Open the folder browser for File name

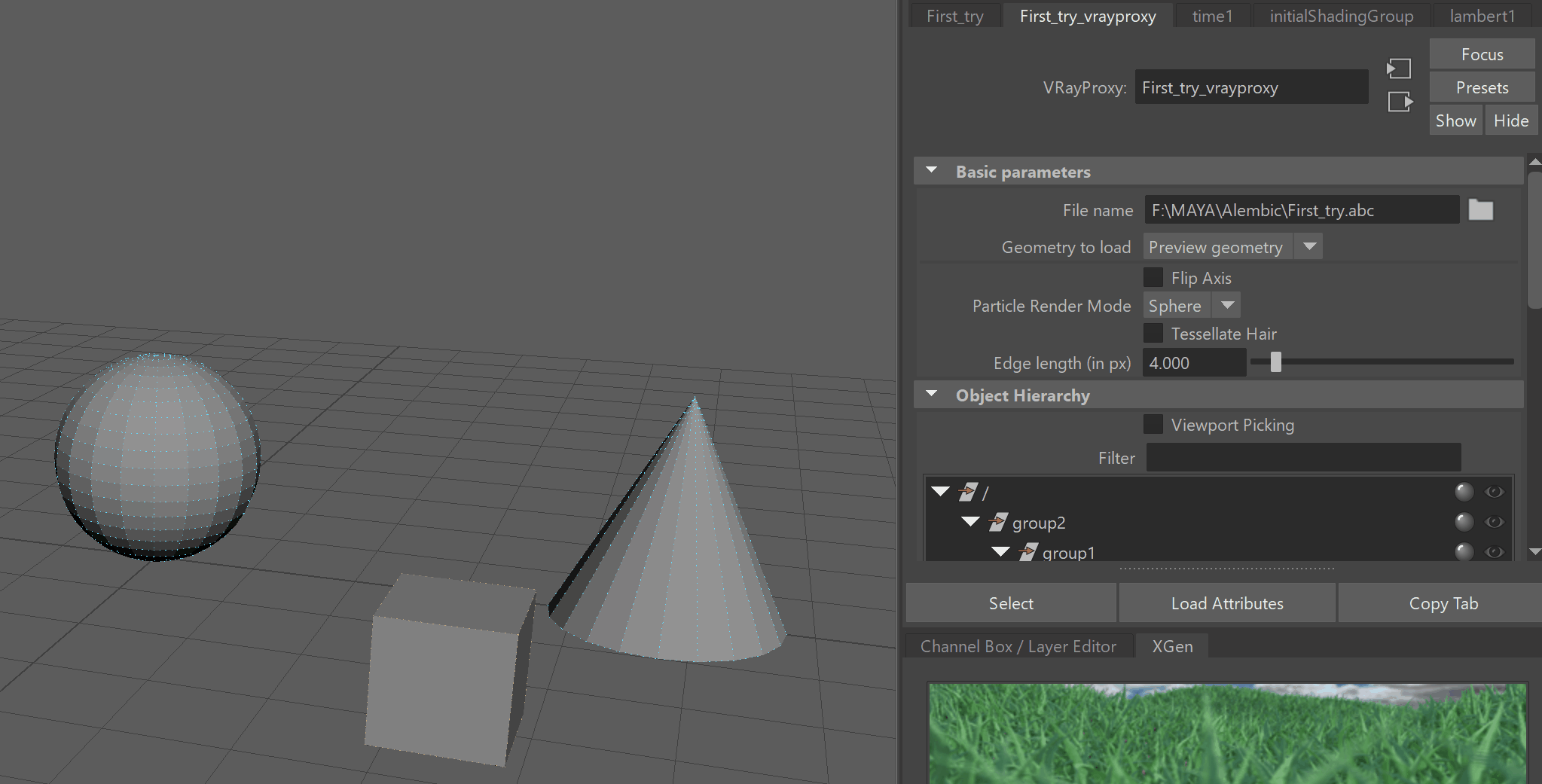point(1480,210)
